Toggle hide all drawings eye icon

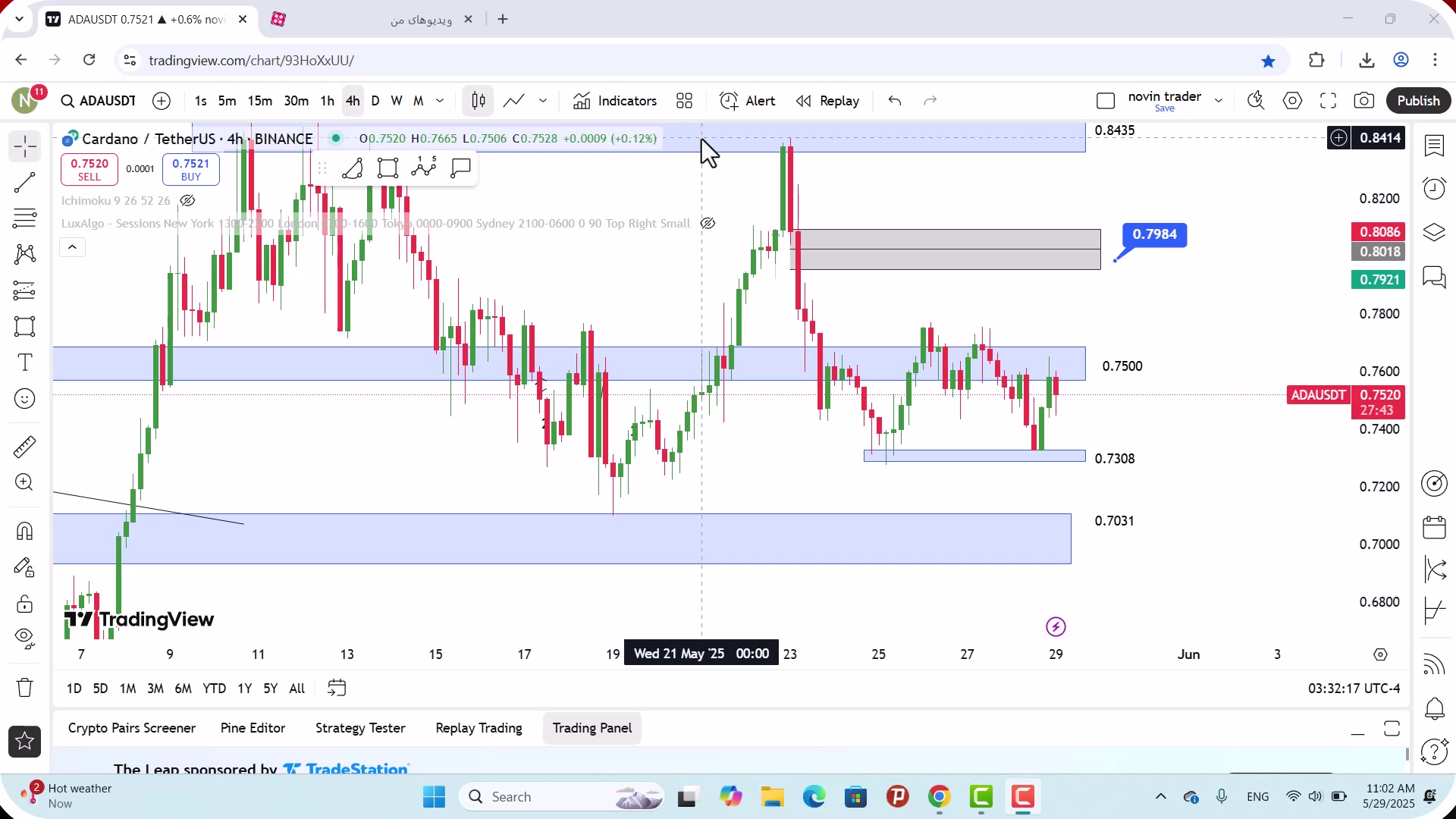25,639
